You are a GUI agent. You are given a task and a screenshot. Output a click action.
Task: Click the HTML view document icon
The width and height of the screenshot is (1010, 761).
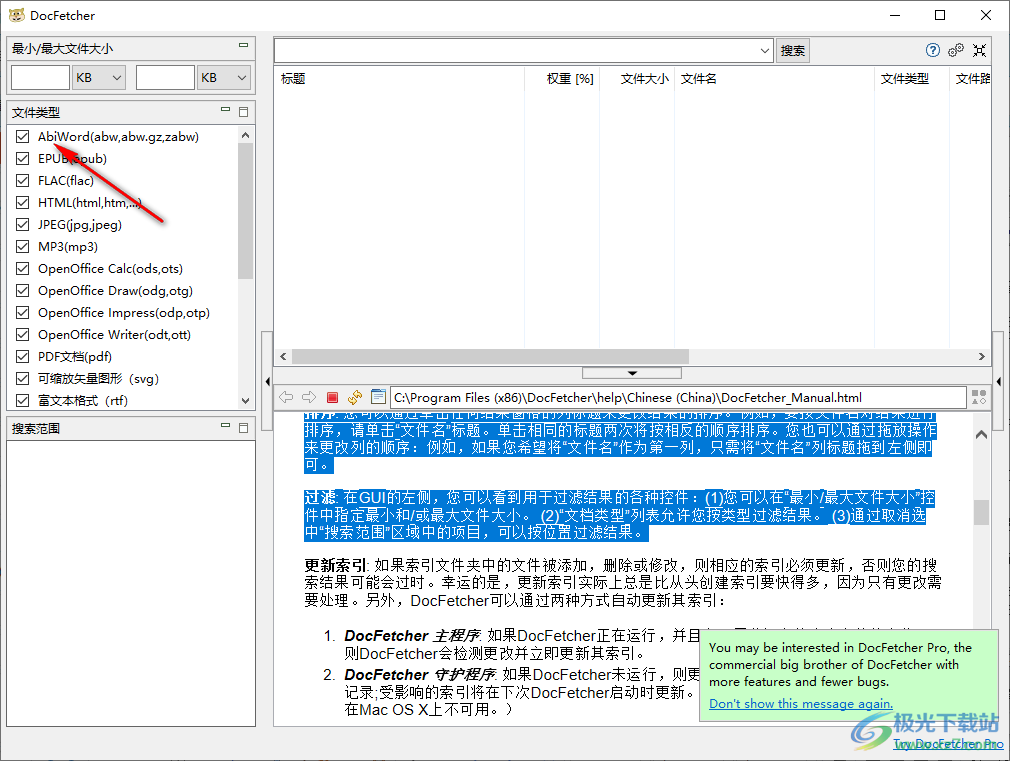point(379,397)
